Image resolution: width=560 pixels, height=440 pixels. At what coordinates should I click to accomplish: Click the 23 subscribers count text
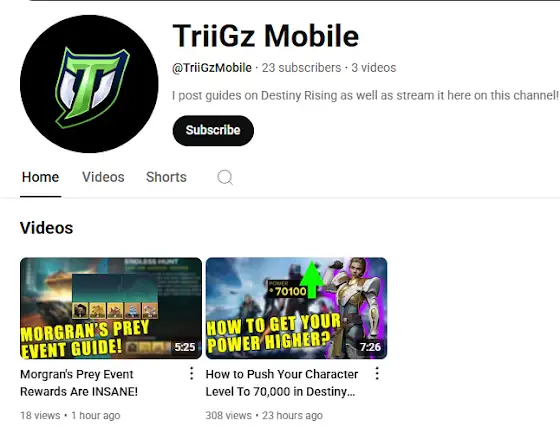[x=301, y=68]
